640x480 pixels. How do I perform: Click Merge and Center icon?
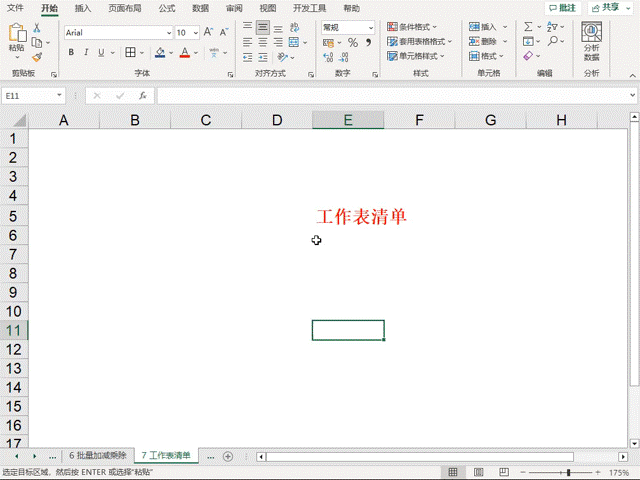(x=294, y=42)
